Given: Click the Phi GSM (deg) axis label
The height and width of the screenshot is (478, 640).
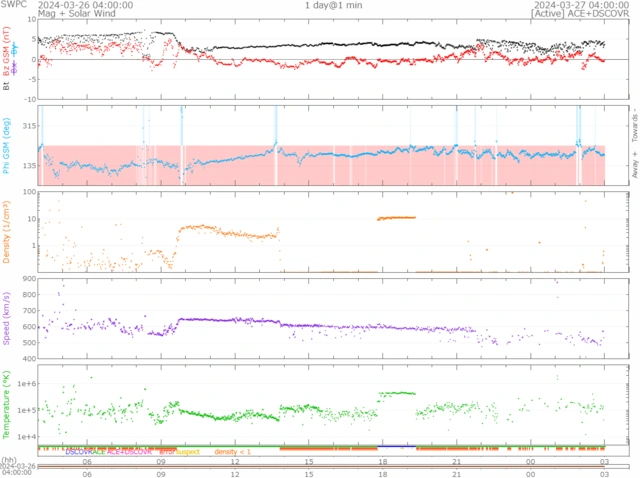Looking at the screenshot, I should (x=6, y=146).
